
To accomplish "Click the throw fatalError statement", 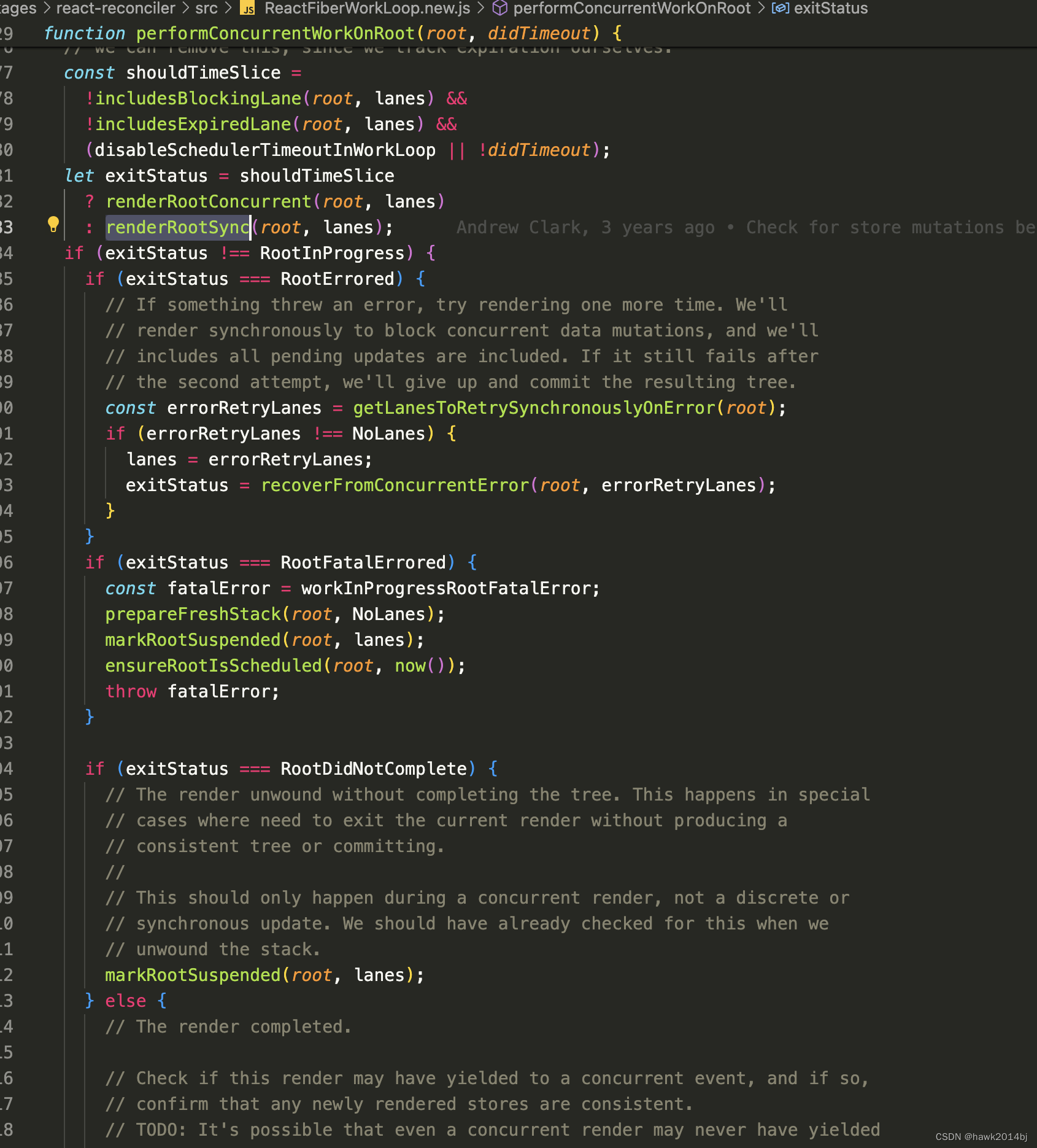I will click(192, 691).
